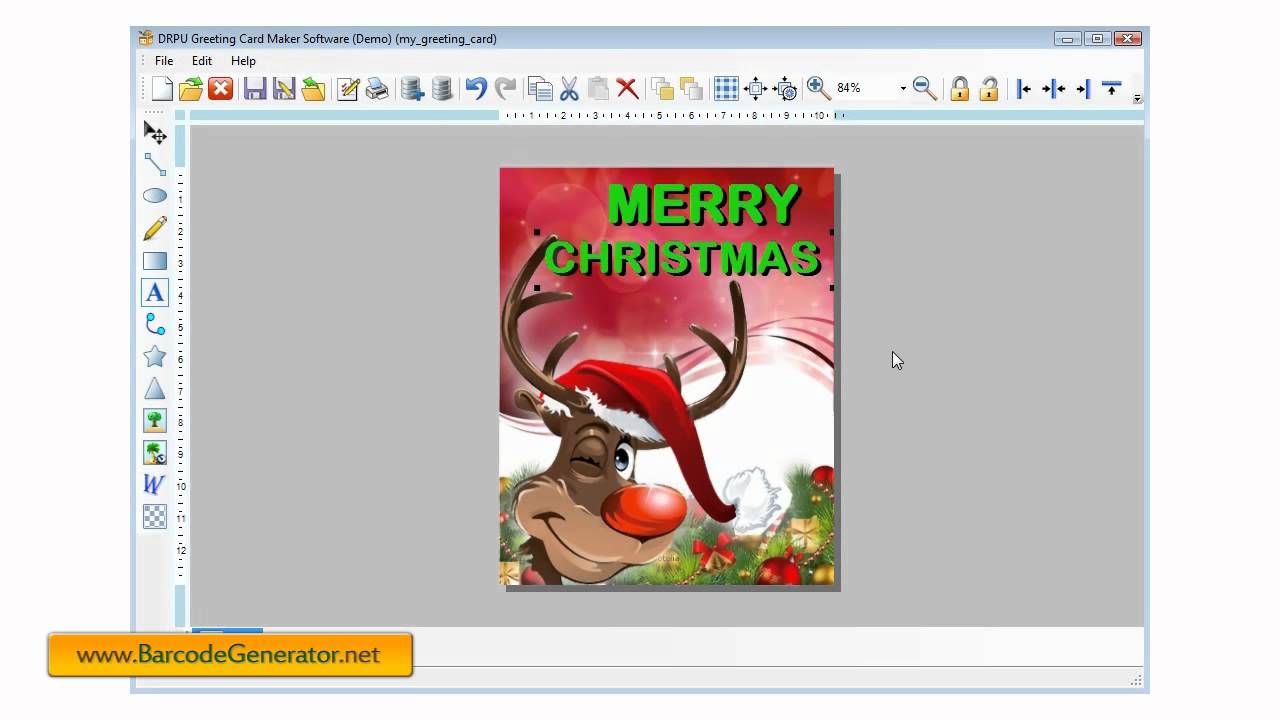Click the checkered background pattern tool
This screenshot has height=720, width=1280.
[x=155, y=516]
